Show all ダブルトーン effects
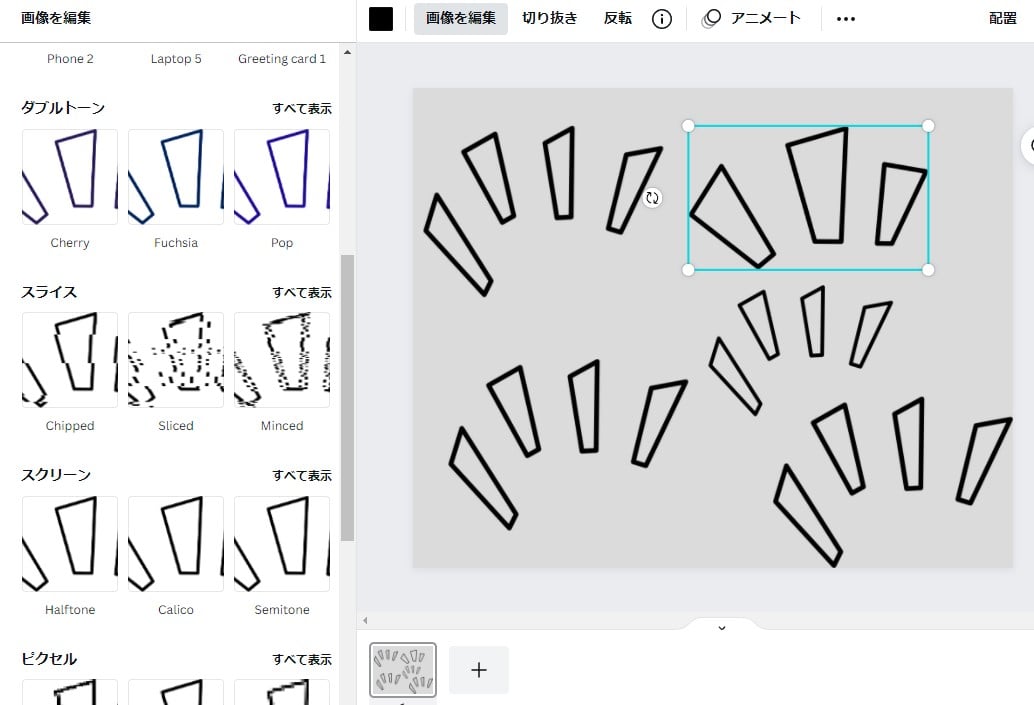Viewport: 1034px width, 705px height. point(302,108)
